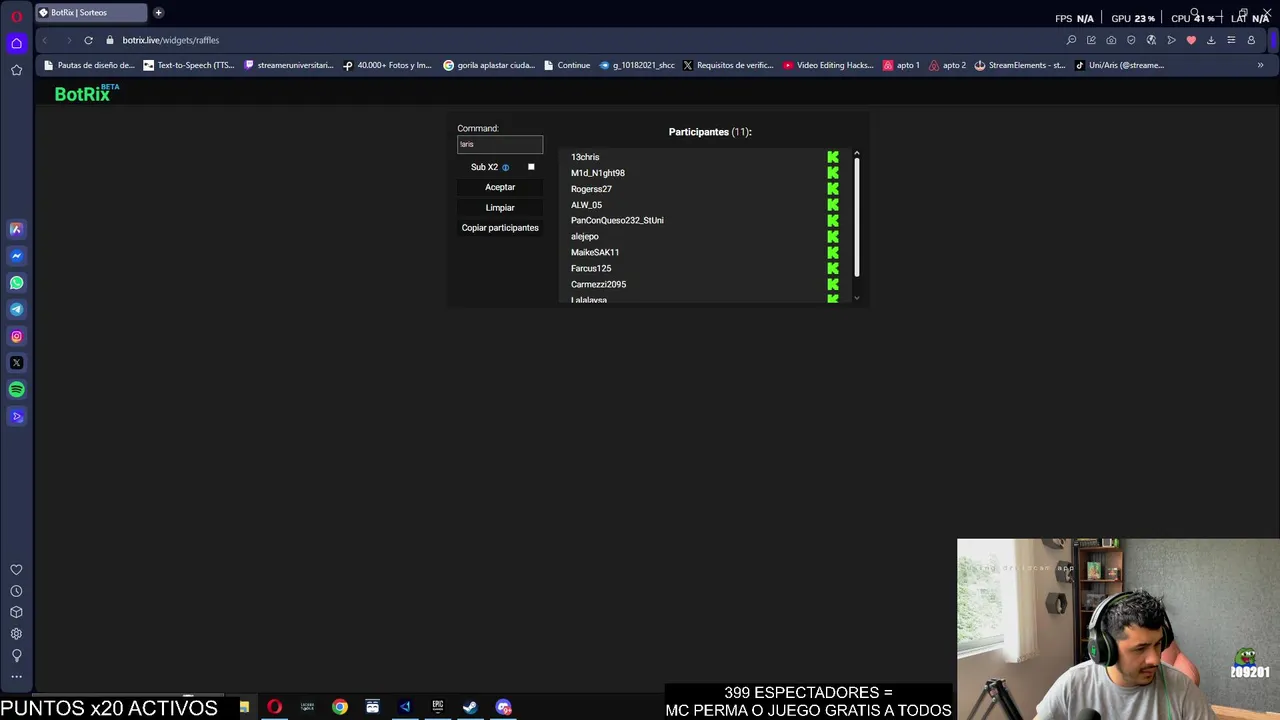Open WhatsApp in the sidebar
The image size is (1280, 720).
[x=16, y=283]
